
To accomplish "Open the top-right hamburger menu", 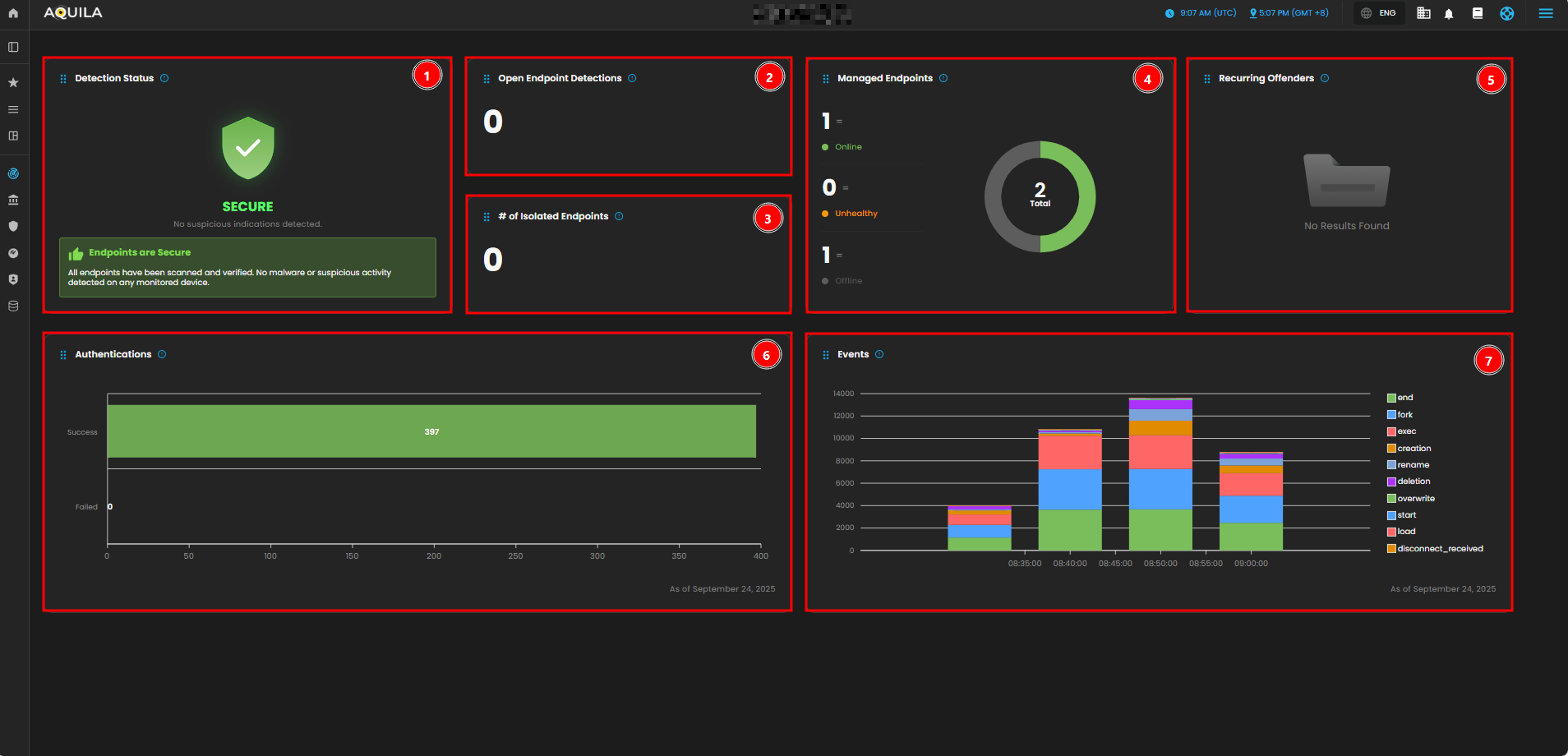I will [1546, 13].
